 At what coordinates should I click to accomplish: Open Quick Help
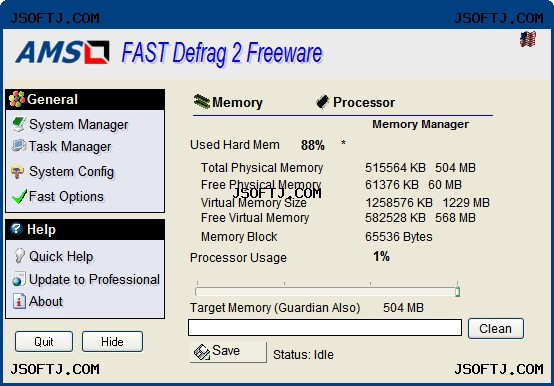point(54,256)
